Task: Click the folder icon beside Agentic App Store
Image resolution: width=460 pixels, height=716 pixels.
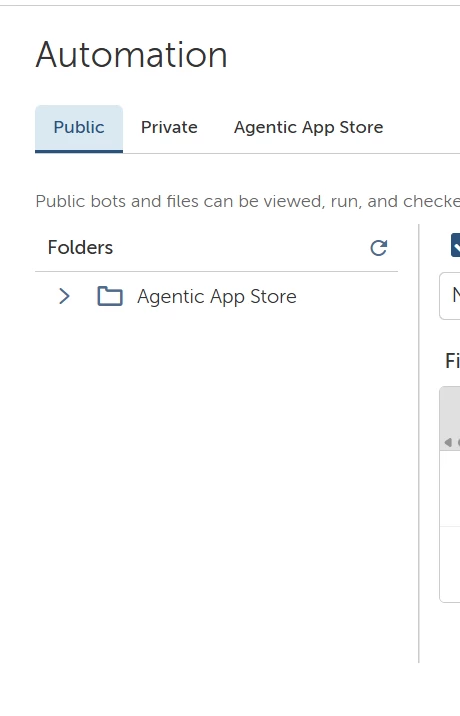Action: [110, 296]
